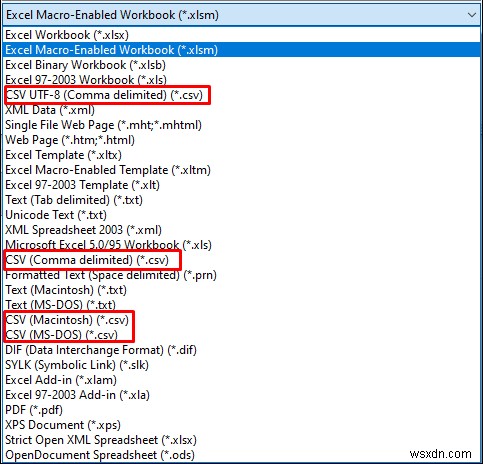This screenshot has width=483, height=464.
Task: Choose CSV UTF-8 (Comma delimited) format
Action: (241, 95)
